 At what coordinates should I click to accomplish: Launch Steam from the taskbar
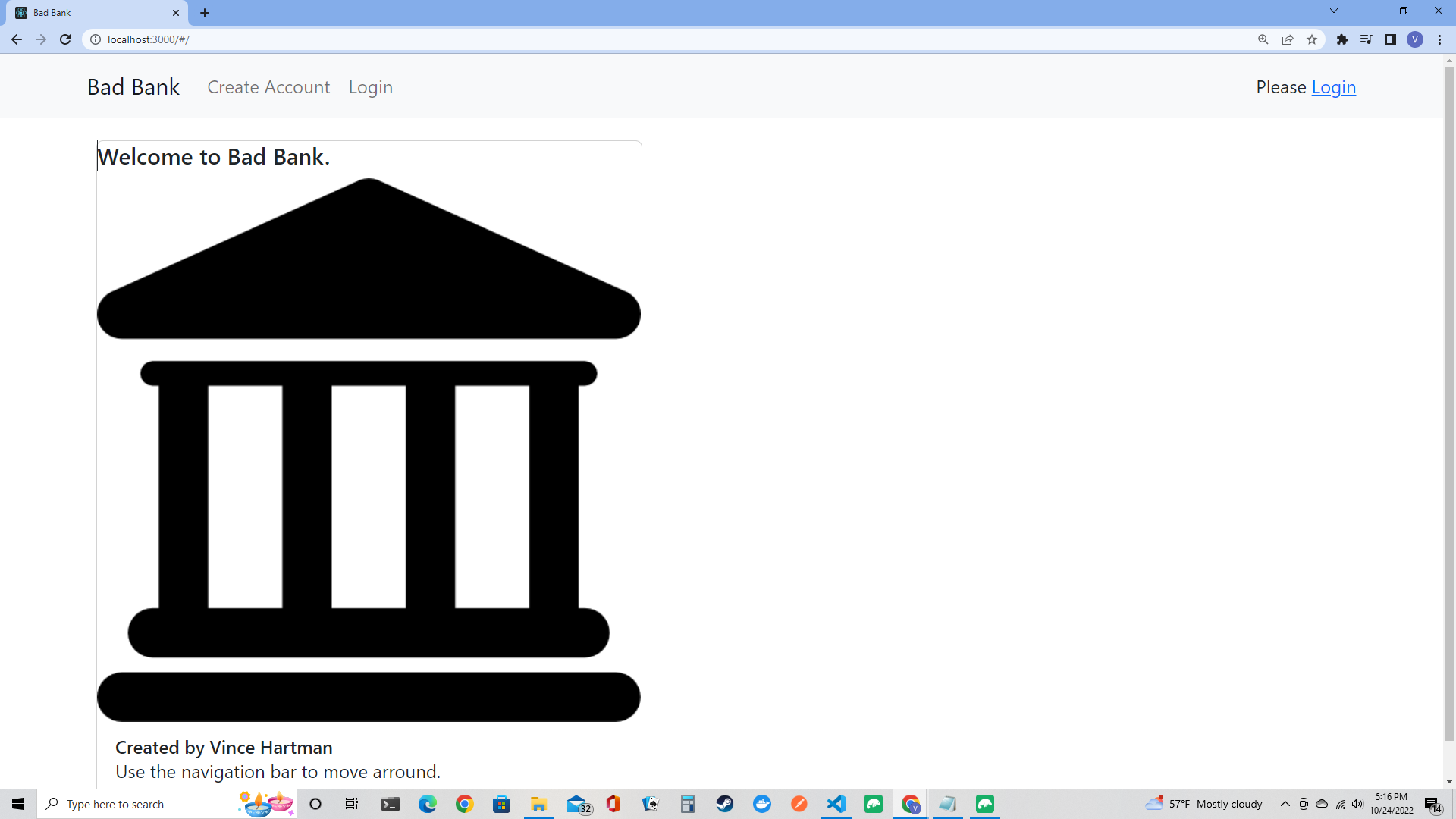725,804
